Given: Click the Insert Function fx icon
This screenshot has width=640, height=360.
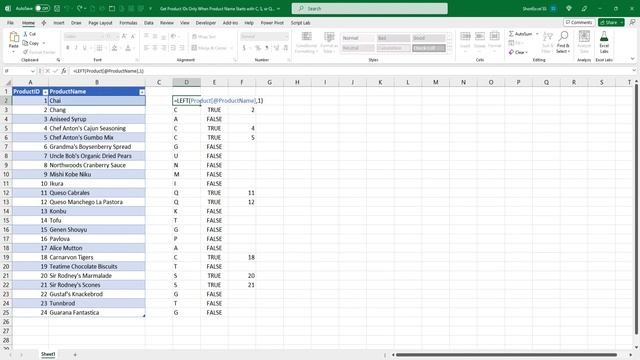Looking at the screenshot, I should point(64,71).
